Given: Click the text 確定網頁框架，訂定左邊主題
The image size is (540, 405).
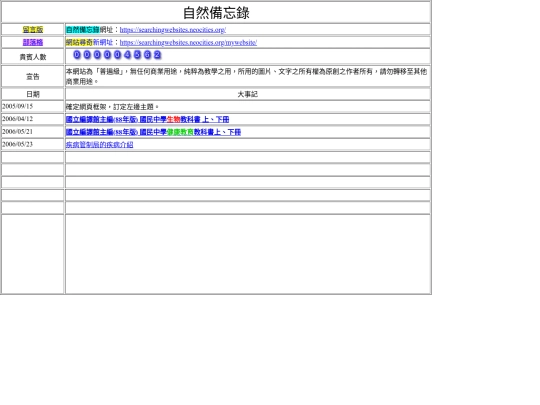Looking at the screenshot, I should 112,107.
